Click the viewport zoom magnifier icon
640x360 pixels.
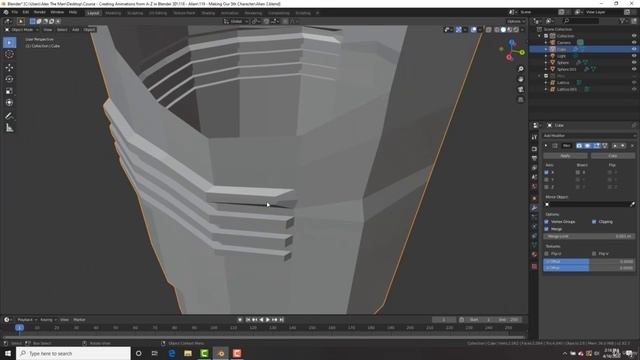[520, 69]
